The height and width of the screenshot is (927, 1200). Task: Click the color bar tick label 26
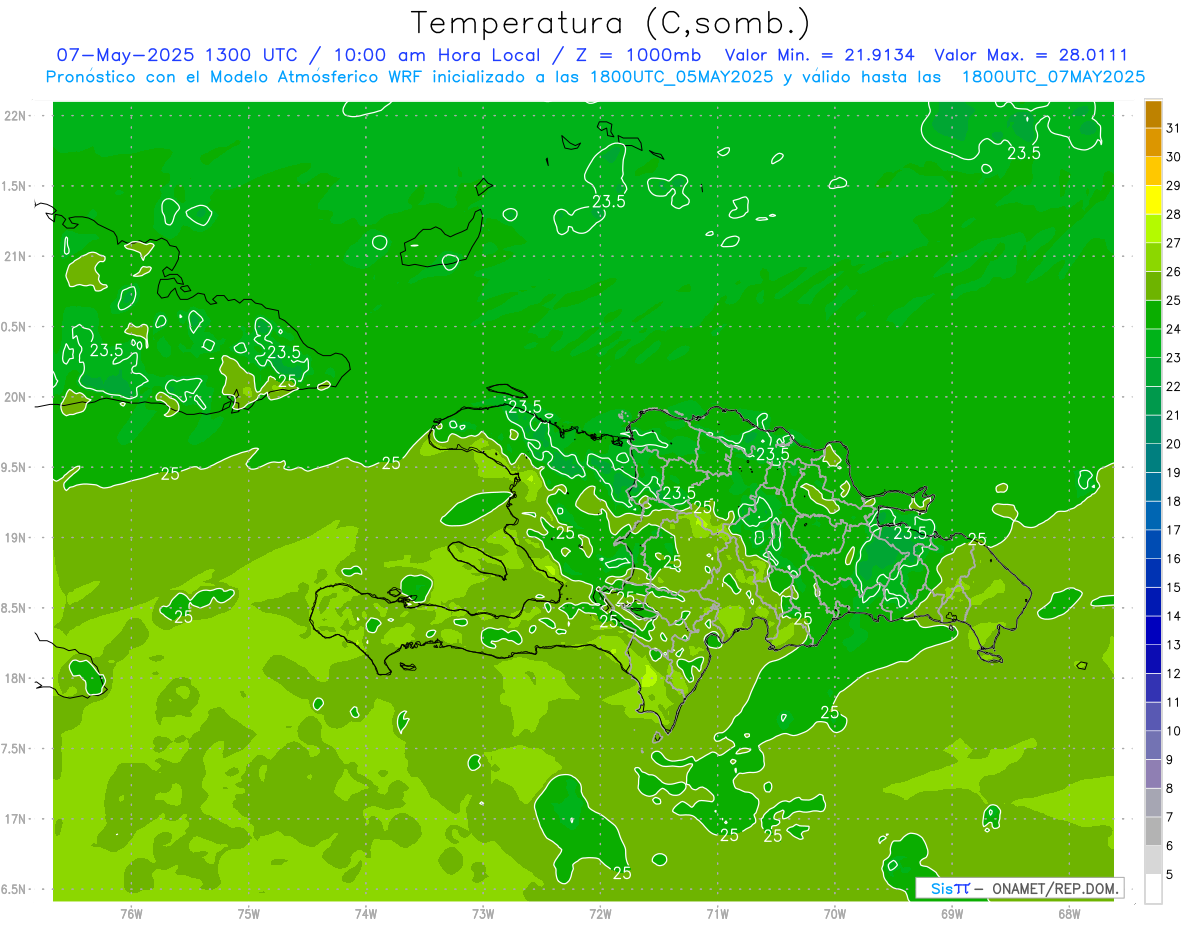1173,272
